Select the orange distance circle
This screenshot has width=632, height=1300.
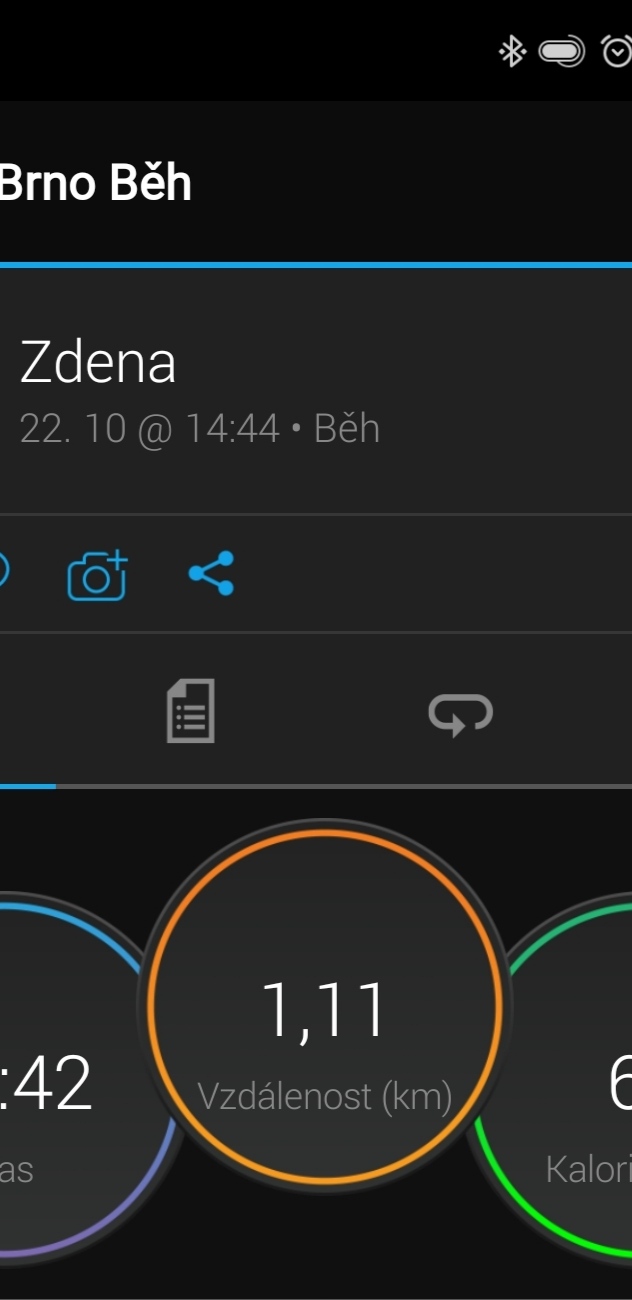click(x=325, y=1005)
